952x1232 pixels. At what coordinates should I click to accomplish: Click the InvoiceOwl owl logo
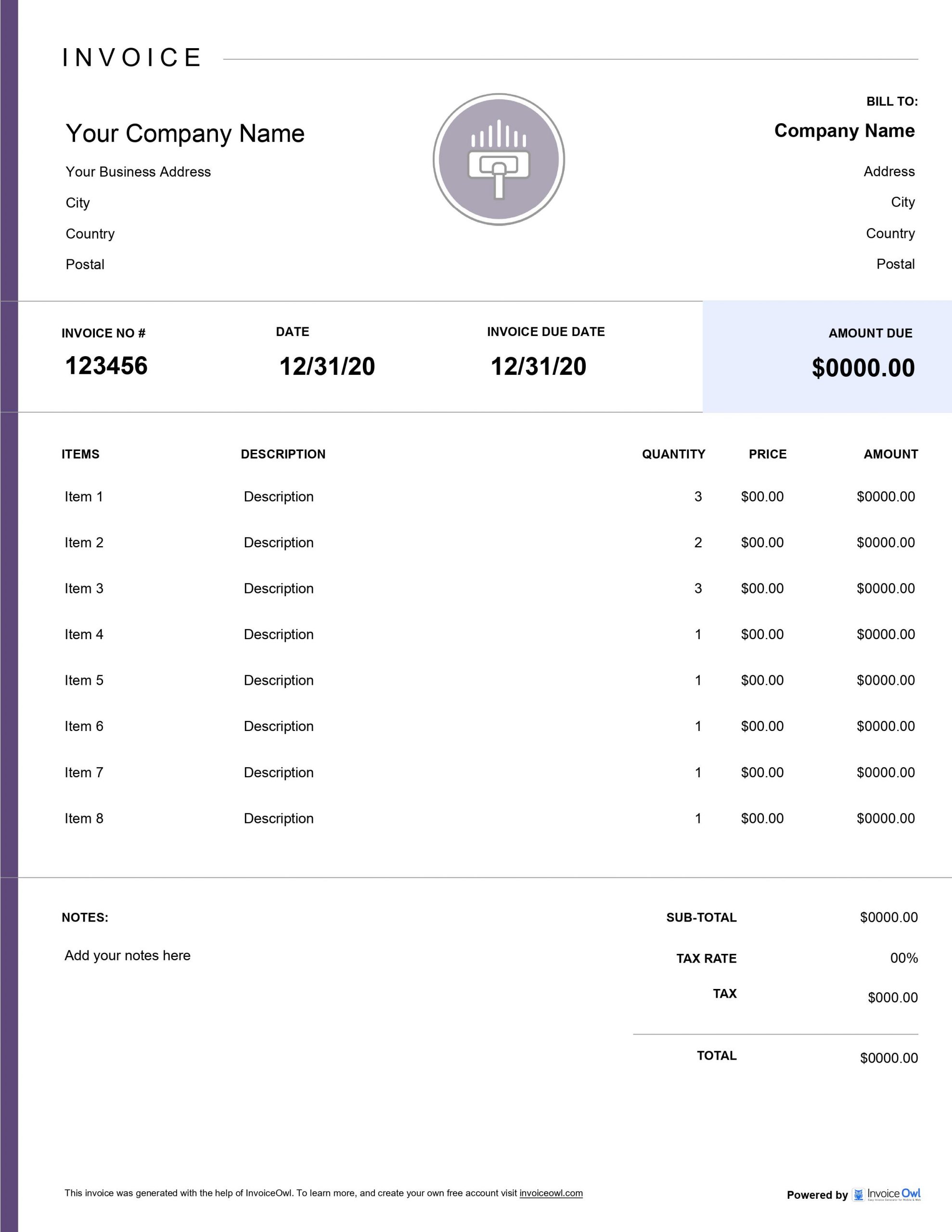[858, 1194]
